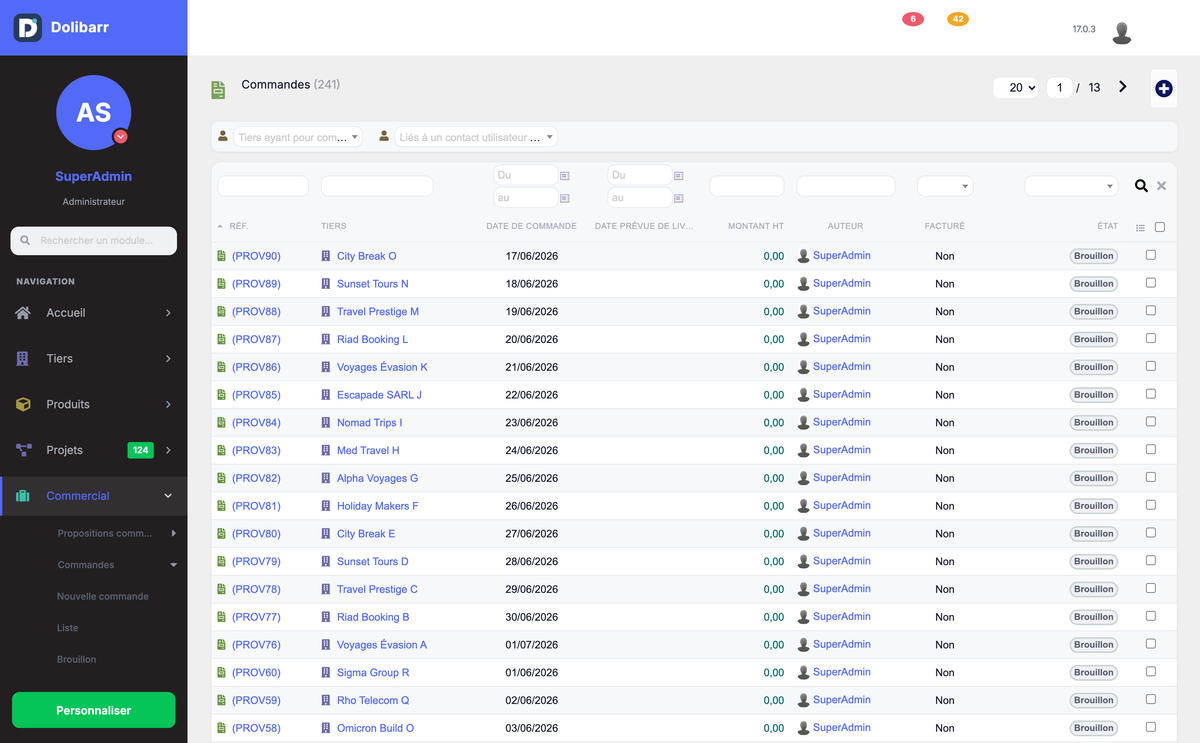Open the État filter dropdown
Screen dimensions: 1200x743
point(1071,186)
